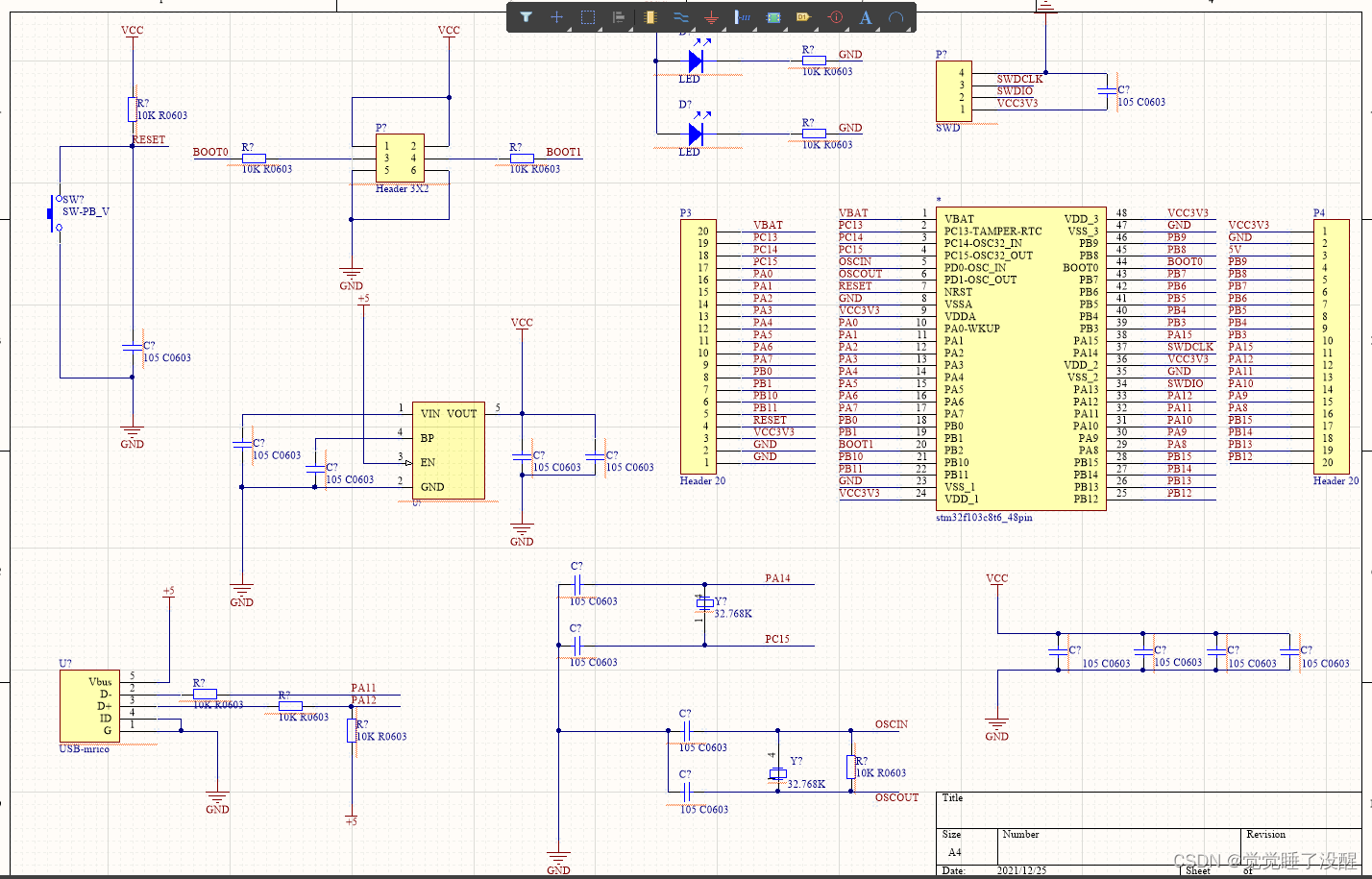Select the move objects cross icon
Image resolution: width=1372 pixels, height=879 pixels.
coord(556,17)
